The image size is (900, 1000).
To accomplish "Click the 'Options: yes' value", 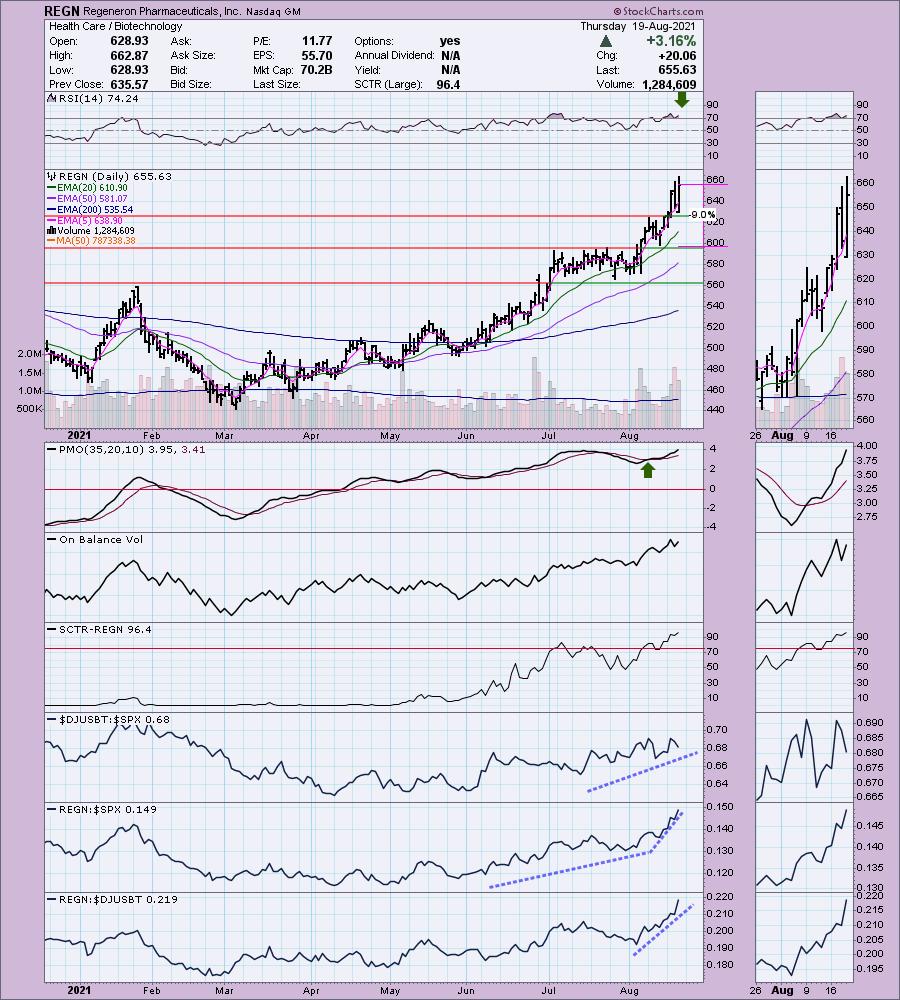I will pyautogui.click(x=450, y=41).
